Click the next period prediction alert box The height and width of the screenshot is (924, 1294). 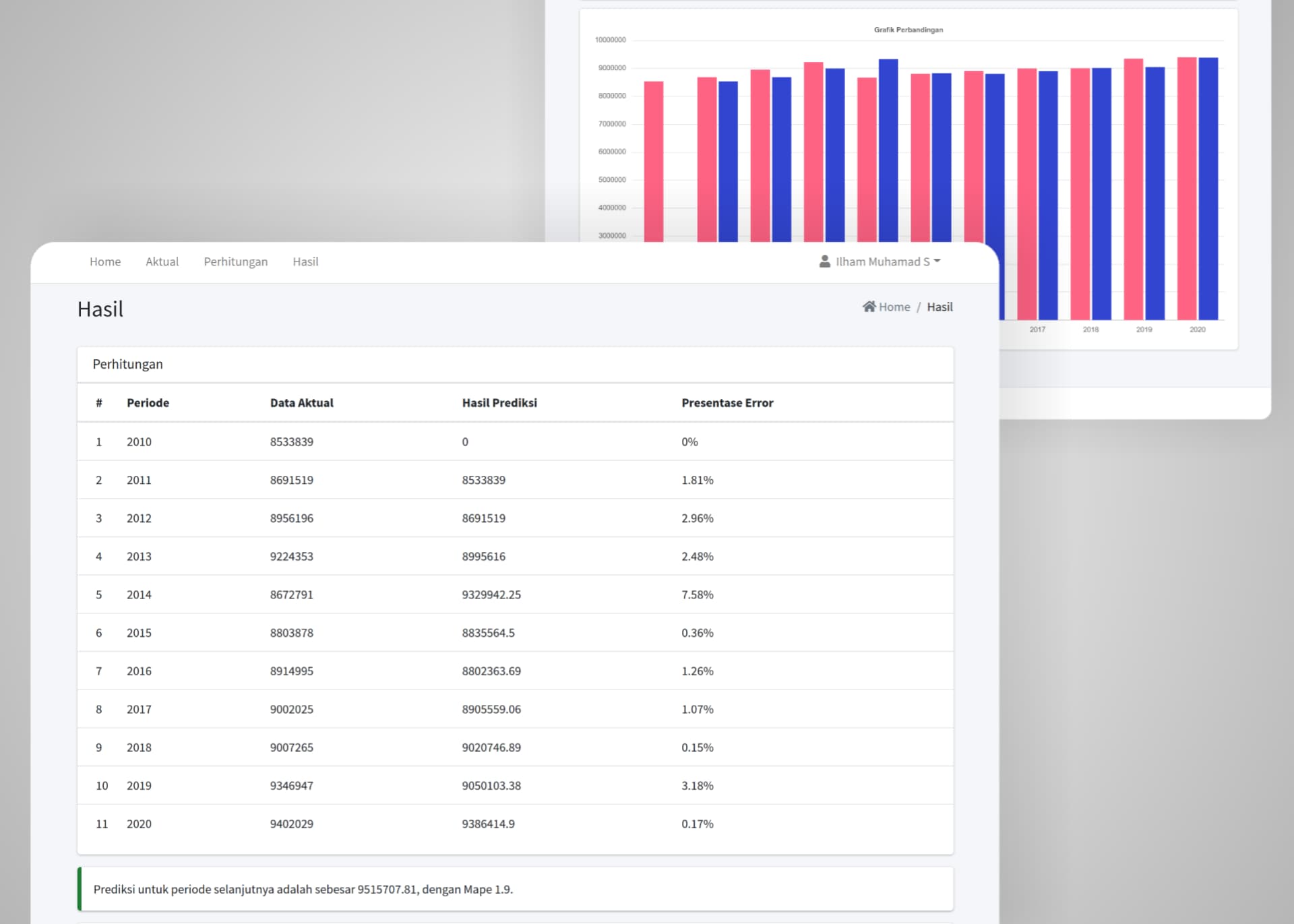click(515, 889)
